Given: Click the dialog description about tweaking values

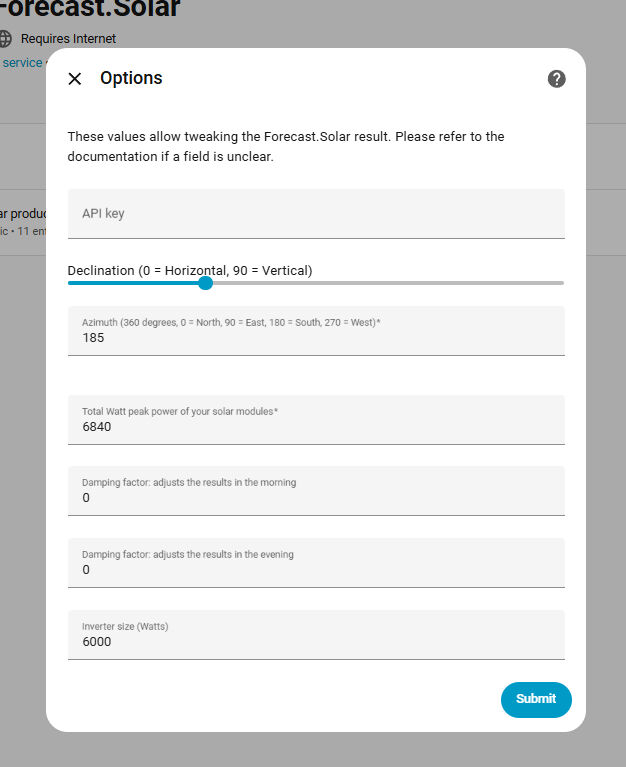Looking at the screenshot, I should coord(285,146).
